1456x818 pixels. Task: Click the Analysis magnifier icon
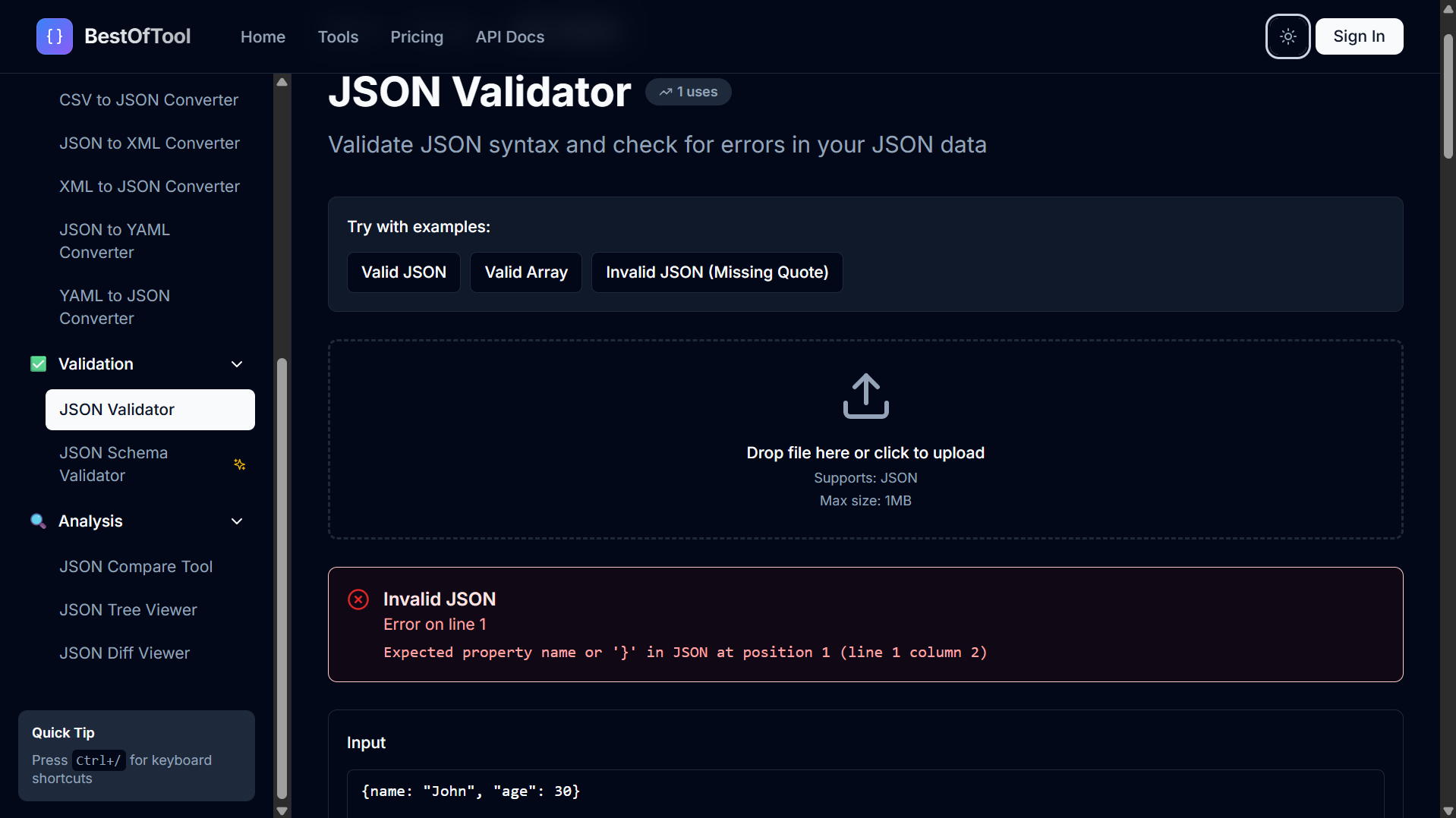point(38,521)
